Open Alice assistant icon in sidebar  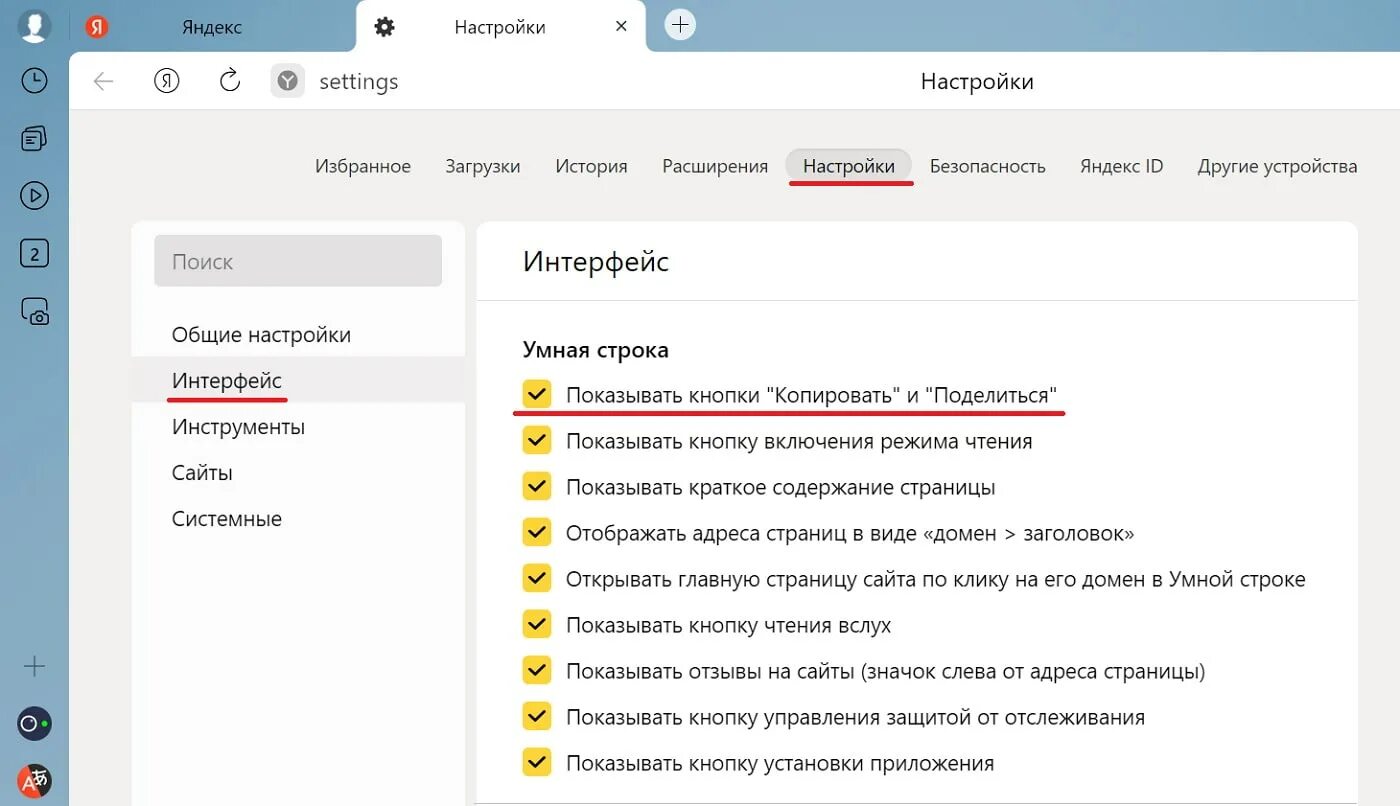pyautogui.click(x=34, y=723)
